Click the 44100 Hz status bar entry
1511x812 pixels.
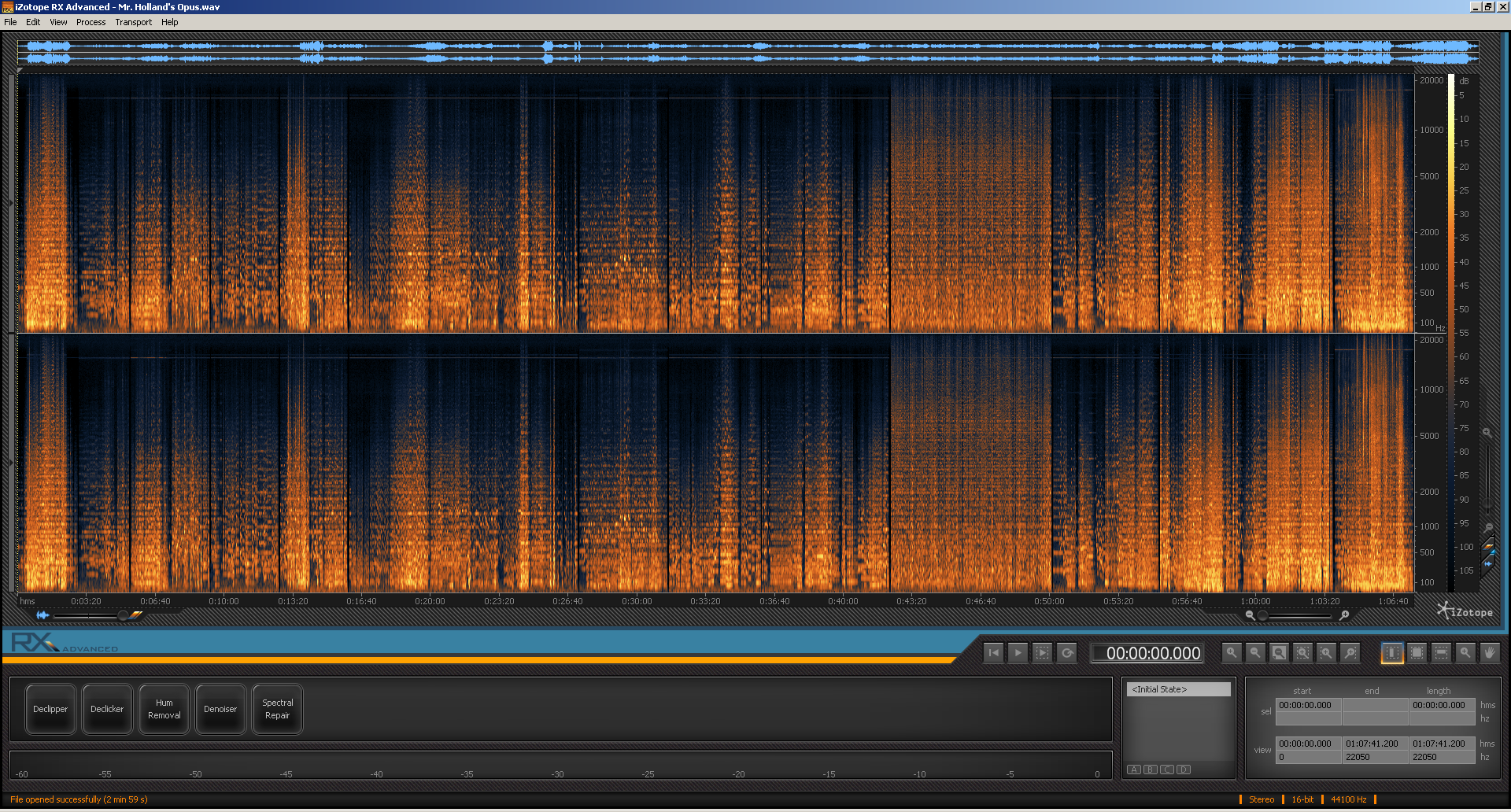click(x=1348, y=799)
